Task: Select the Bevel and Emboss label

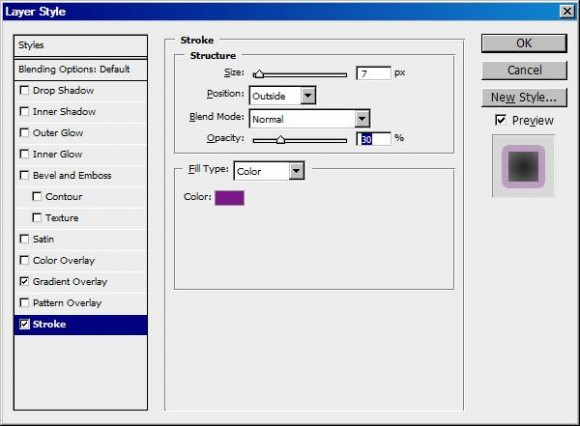Action: pos(72,175)
